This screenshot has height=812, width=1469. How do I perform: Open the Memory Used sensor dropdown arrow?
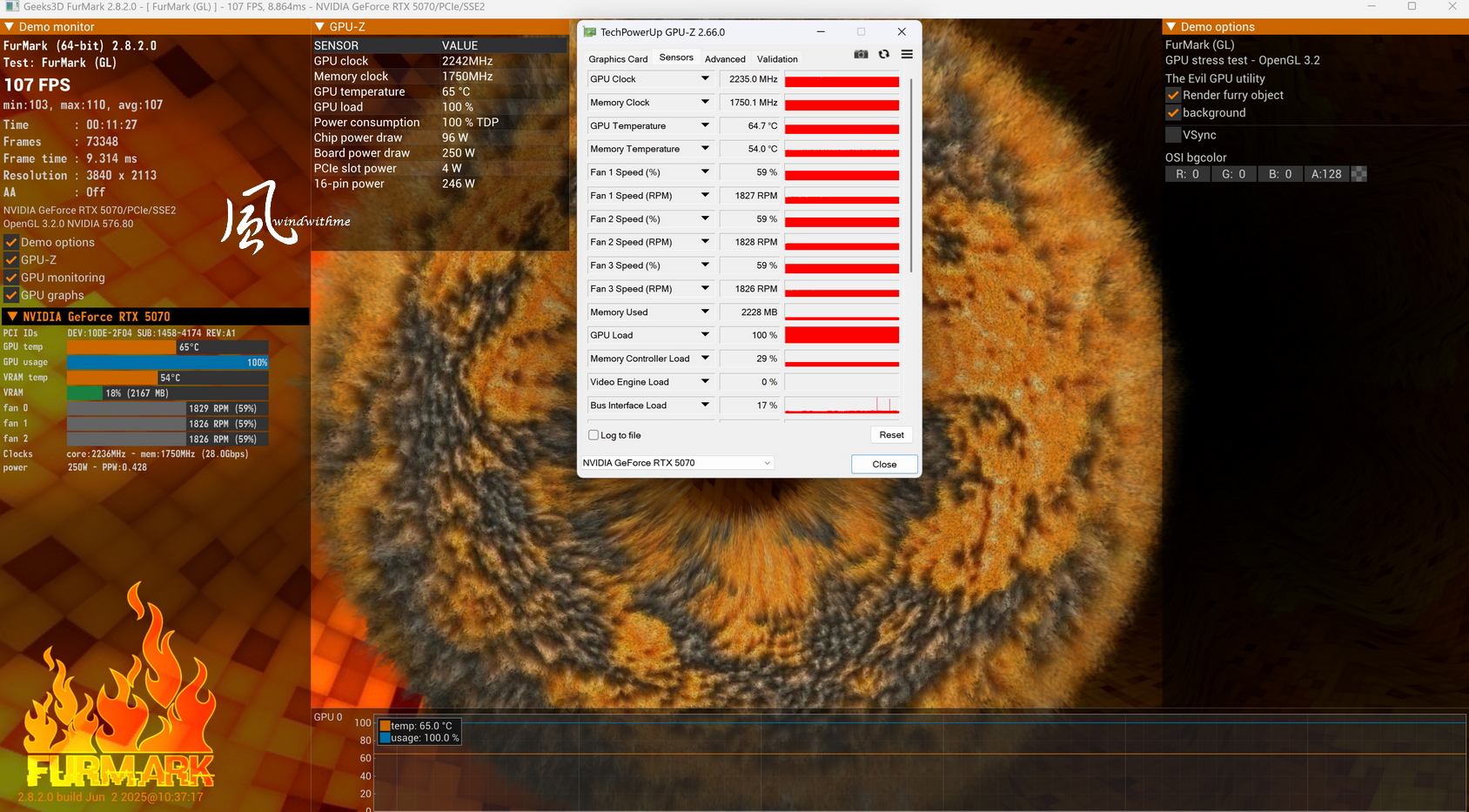click(705, 312)
